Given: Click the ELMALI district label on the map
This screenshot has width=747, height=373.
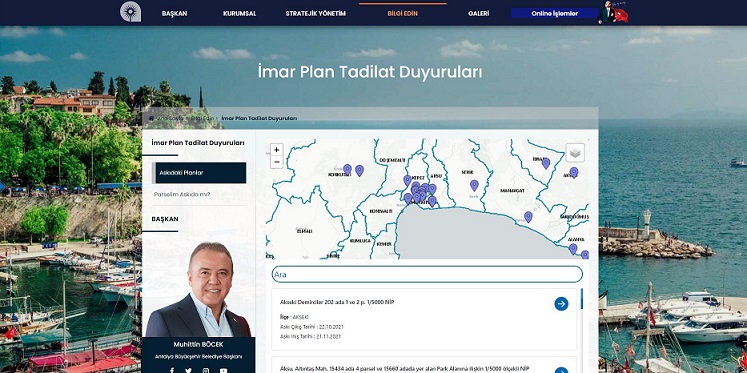Looking at the screenshot, I should [304, 231].
